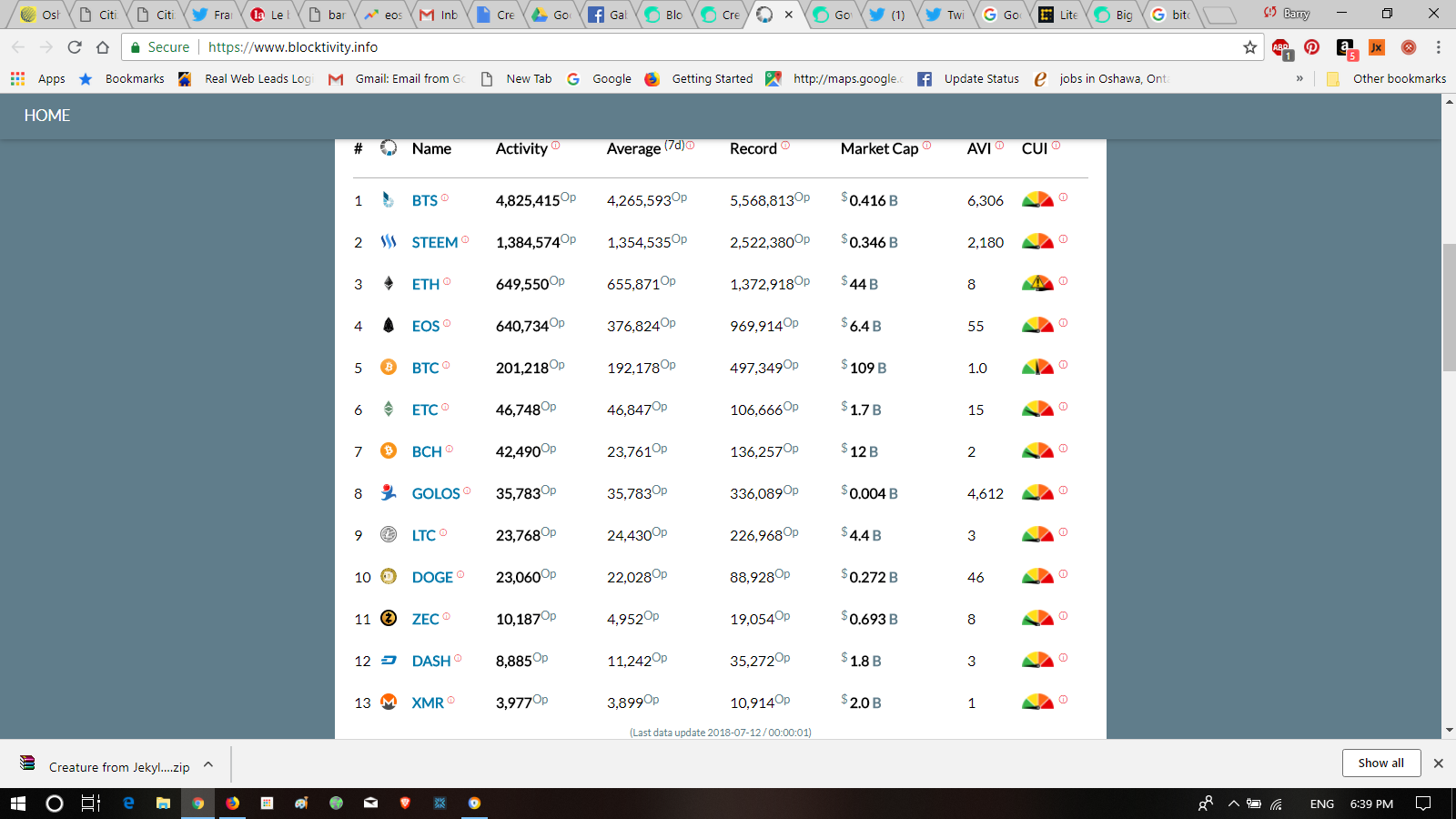The height and width of the screenshot is (819, 1456).
Task: Click info icon next to CUI header
Action: 1056,145
